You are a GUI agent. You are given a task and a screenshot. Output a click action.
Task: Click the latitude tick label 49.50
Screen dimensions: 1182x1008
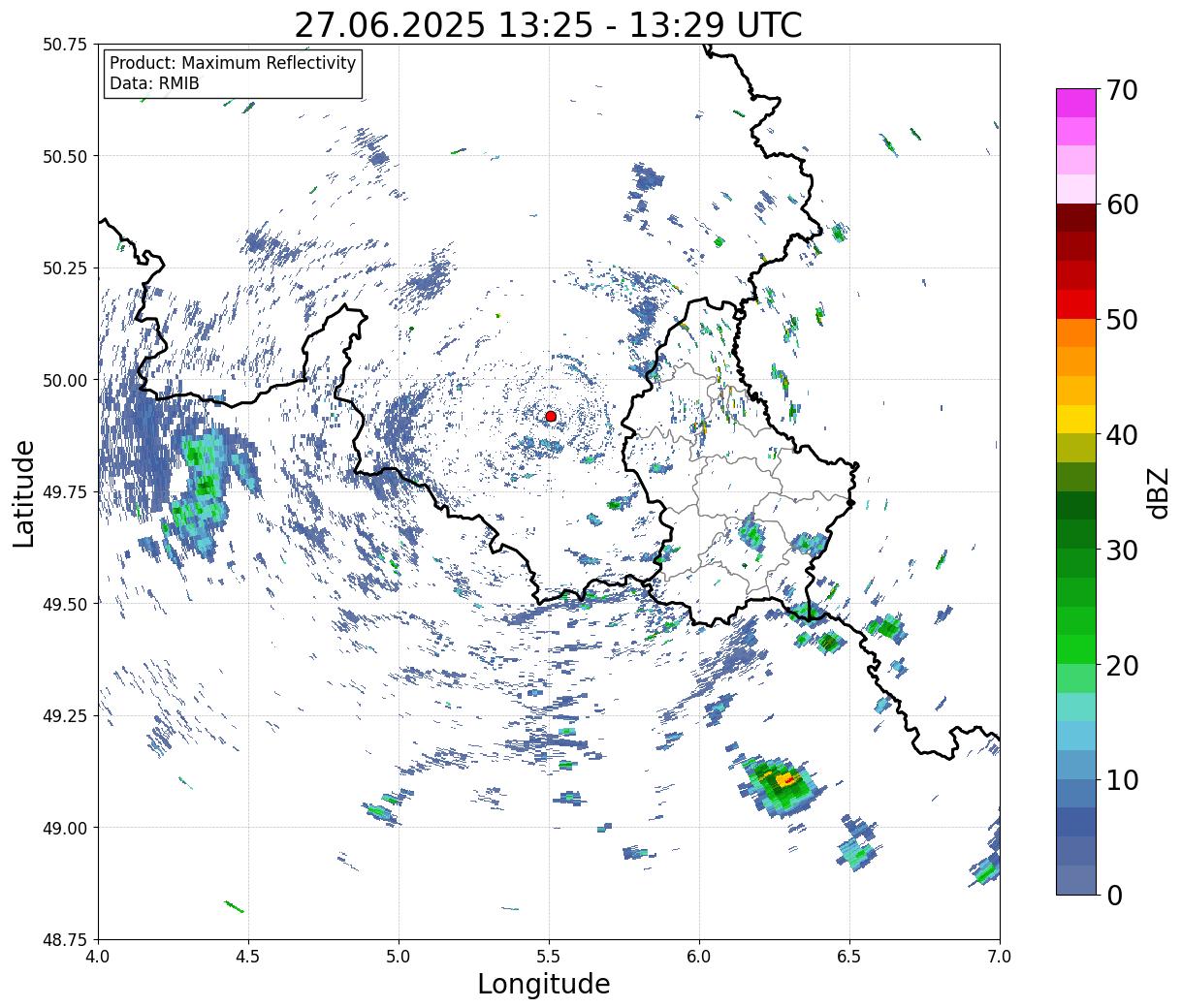tap(65, 604)
